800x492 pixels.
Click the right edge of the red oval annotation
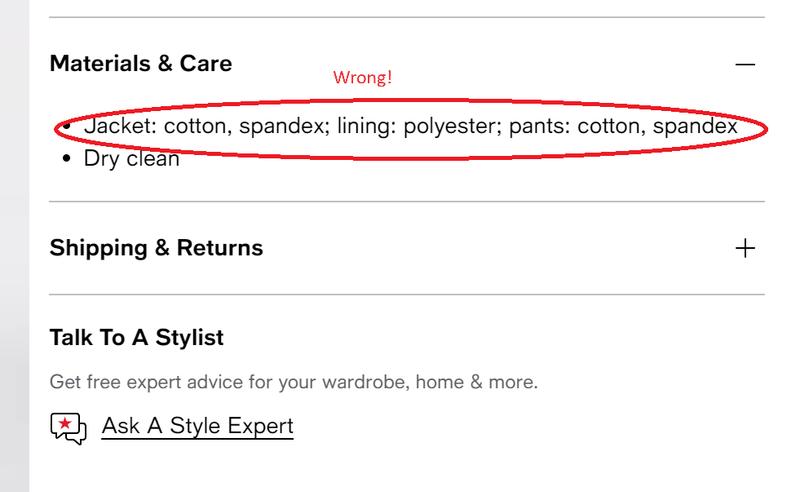pyautogui.click(x=766, y=129)
